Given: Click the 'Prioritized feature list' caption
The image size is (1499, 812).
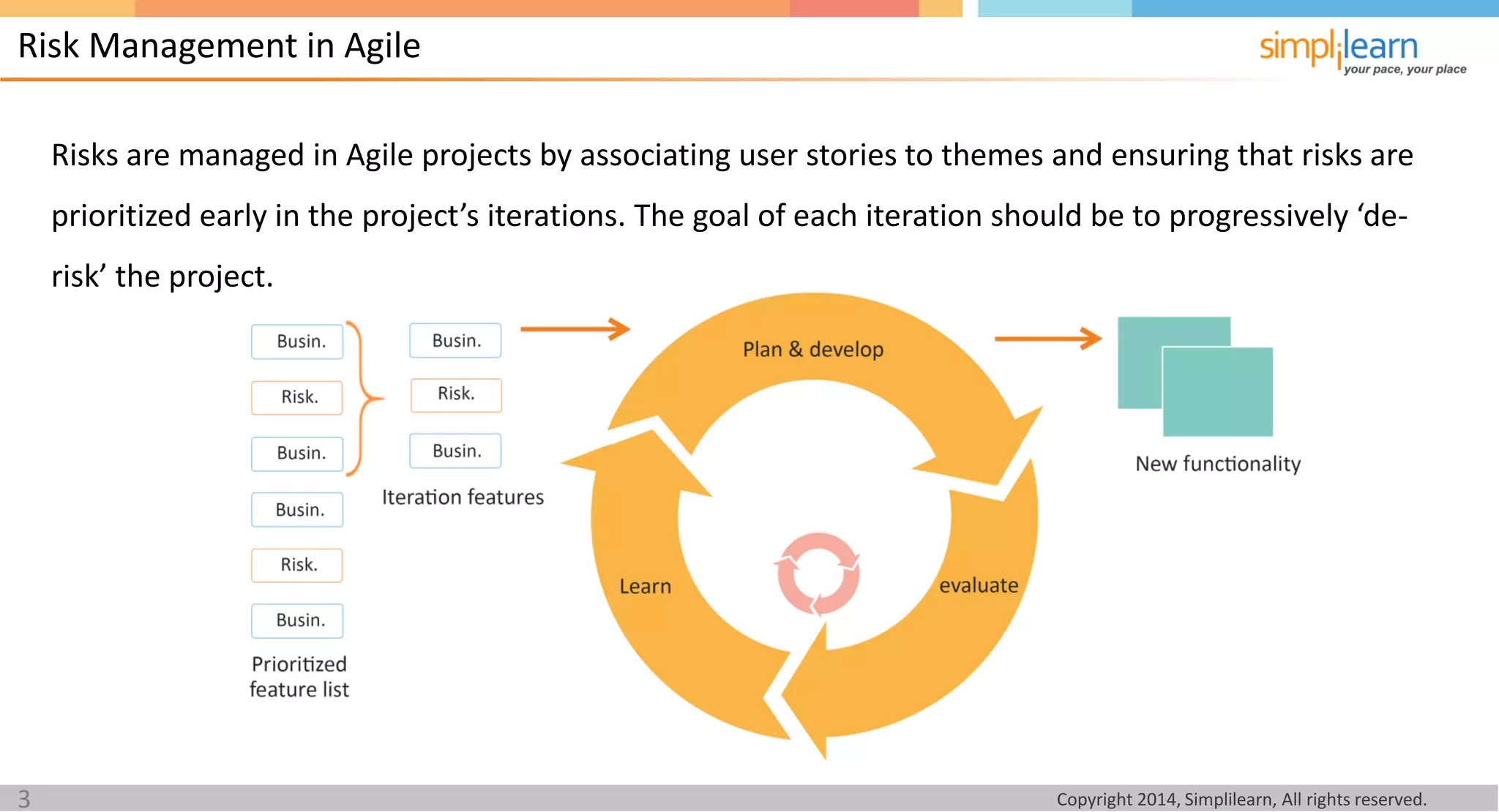Looking at the screenshot, I should (299, 677).
